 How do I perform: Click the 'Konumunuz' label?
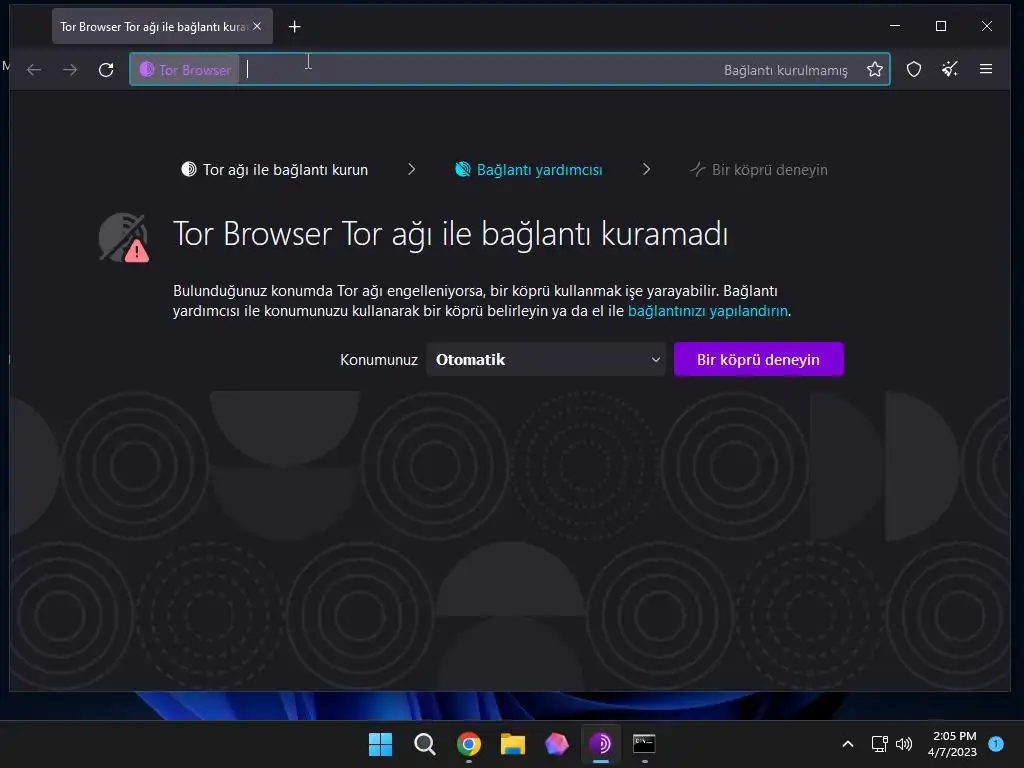coord(379,360)
